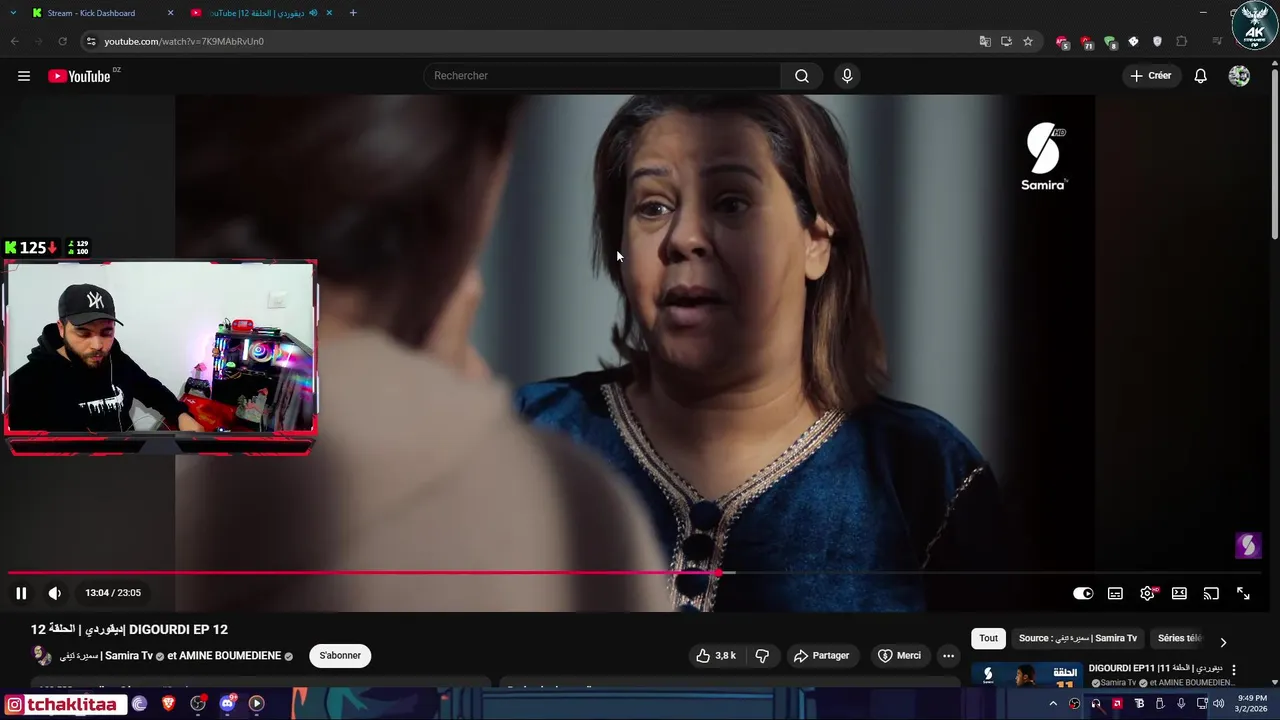The image size is (1280, 720).
Task: Open YouTube notifications bell
Action: pos(1201,76)
